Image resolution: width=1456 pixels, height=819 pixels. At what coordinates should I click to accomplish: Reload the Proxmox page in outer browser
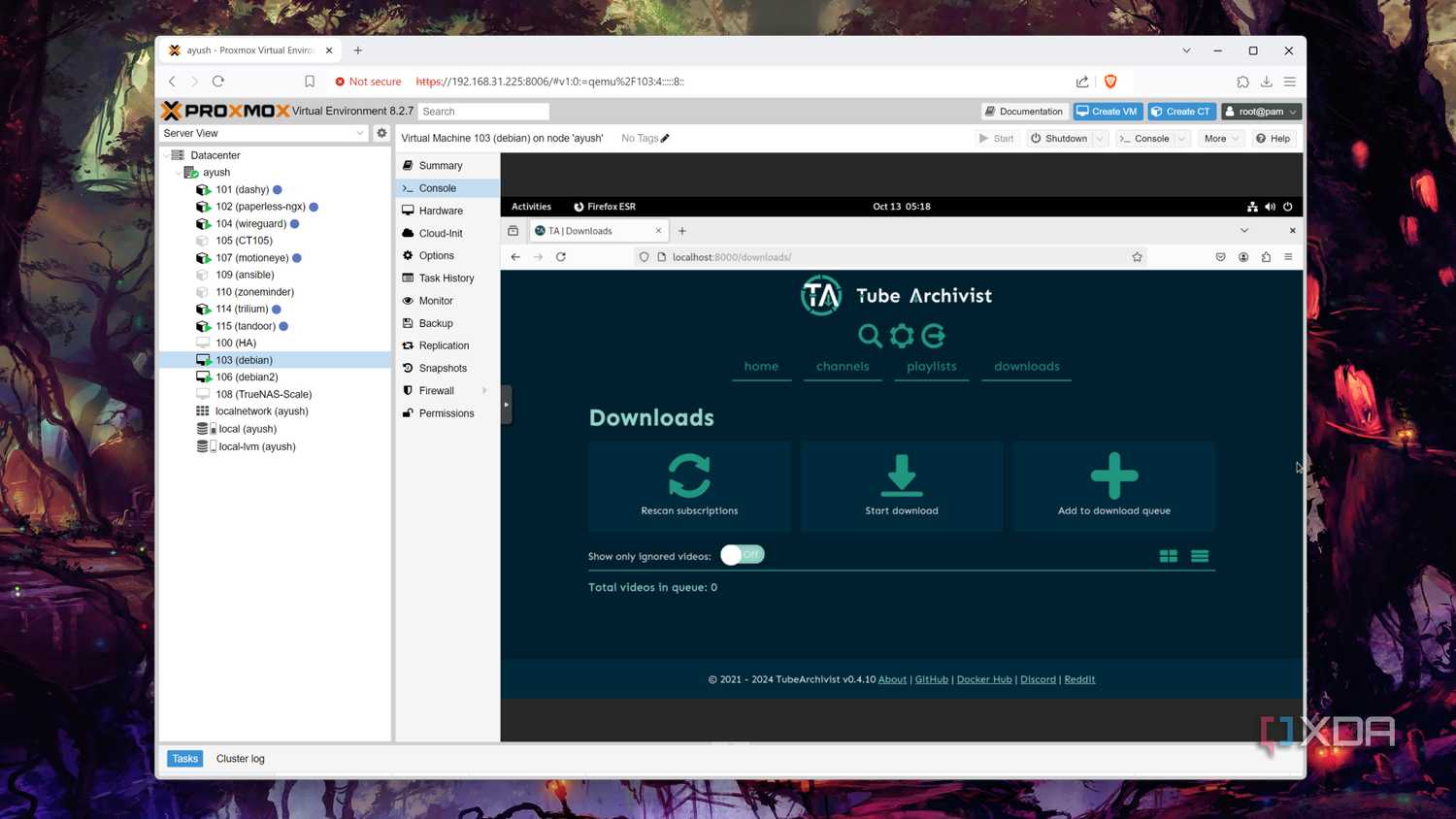218,82
